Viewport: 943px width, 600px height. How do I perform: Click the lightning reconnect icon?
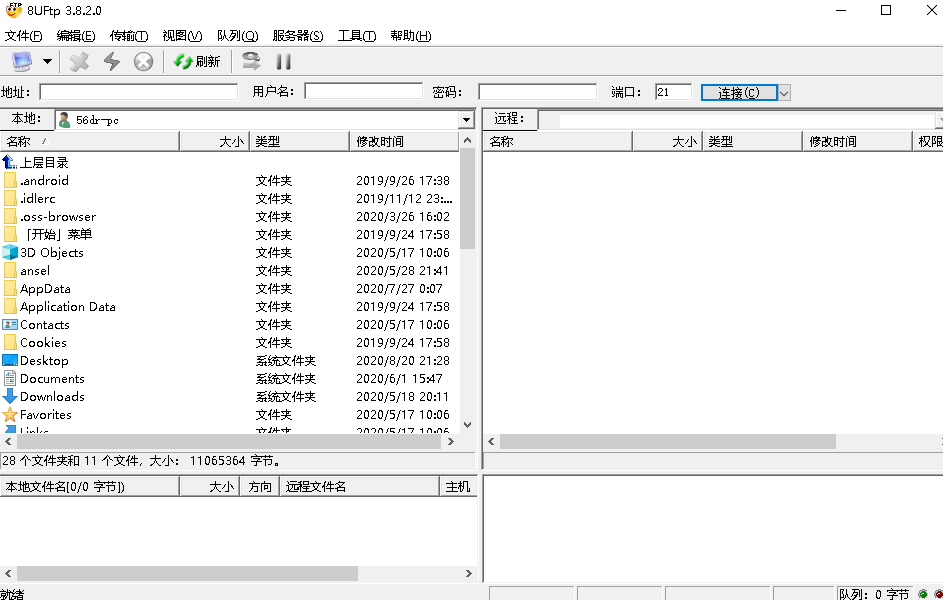point(112,61)
